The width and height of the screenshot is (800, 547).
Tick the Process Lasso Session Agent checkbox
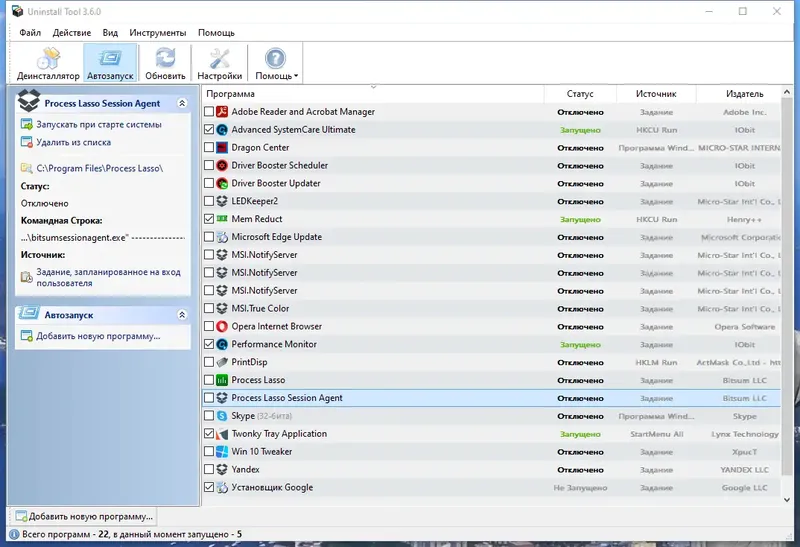point(209,398)
